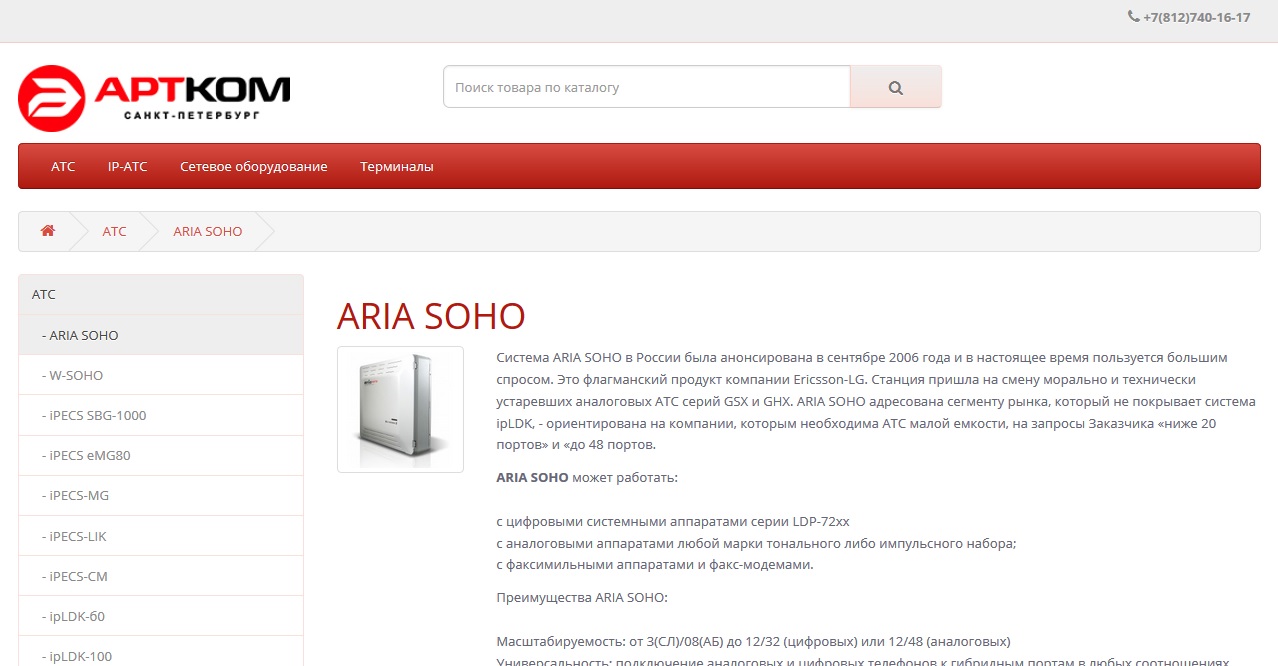
Task: Select ARIA SOHO in the sidebar list
Action: 161,335
